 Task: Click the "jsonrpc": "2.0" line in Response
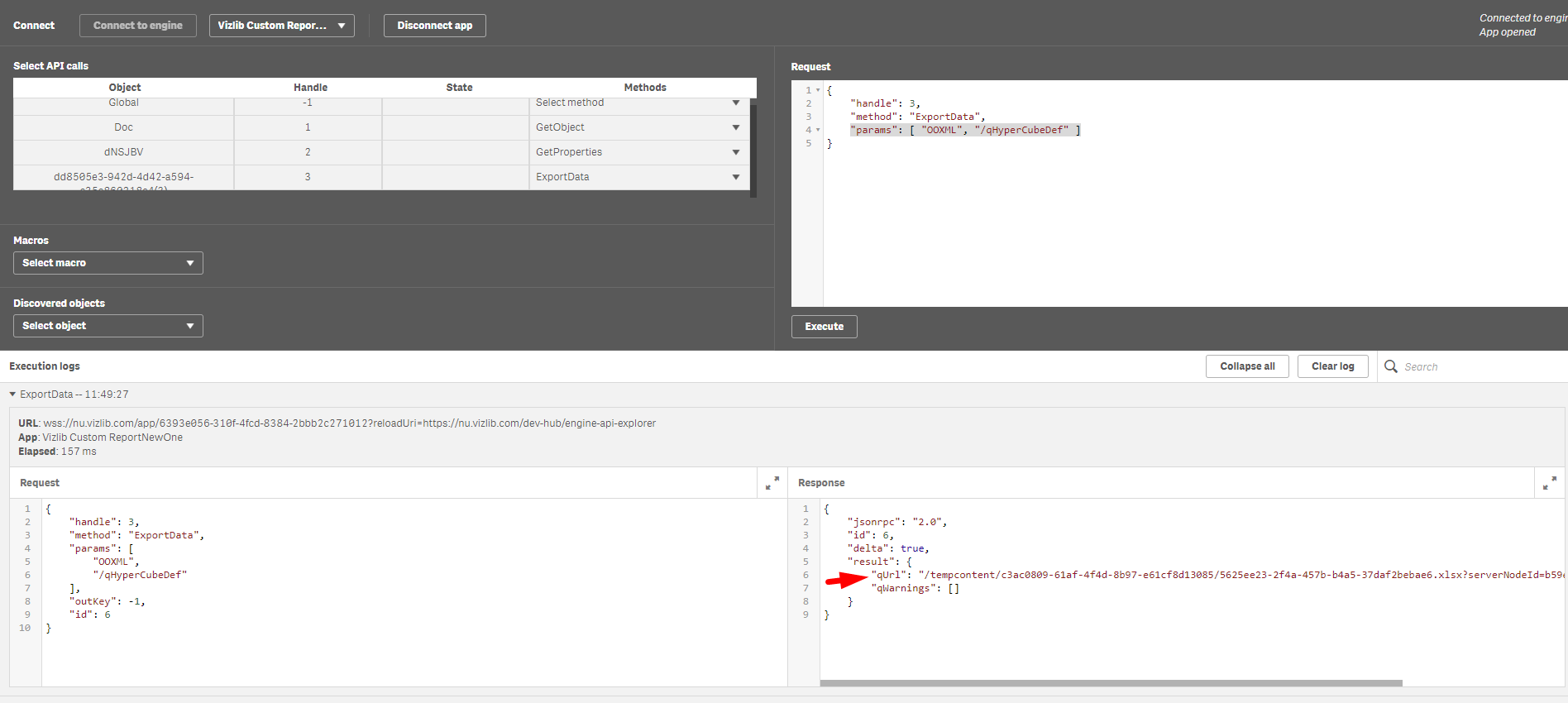pos(897,522)
